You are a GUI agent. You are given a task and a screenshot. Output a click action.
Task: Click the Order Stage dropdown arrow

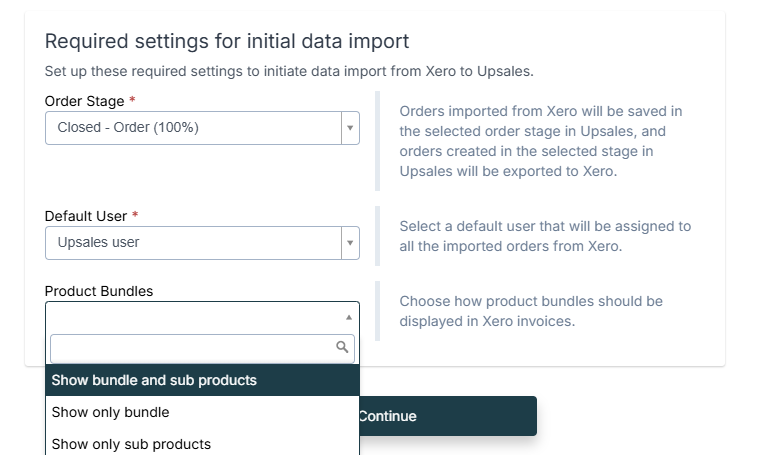[350, 128]
